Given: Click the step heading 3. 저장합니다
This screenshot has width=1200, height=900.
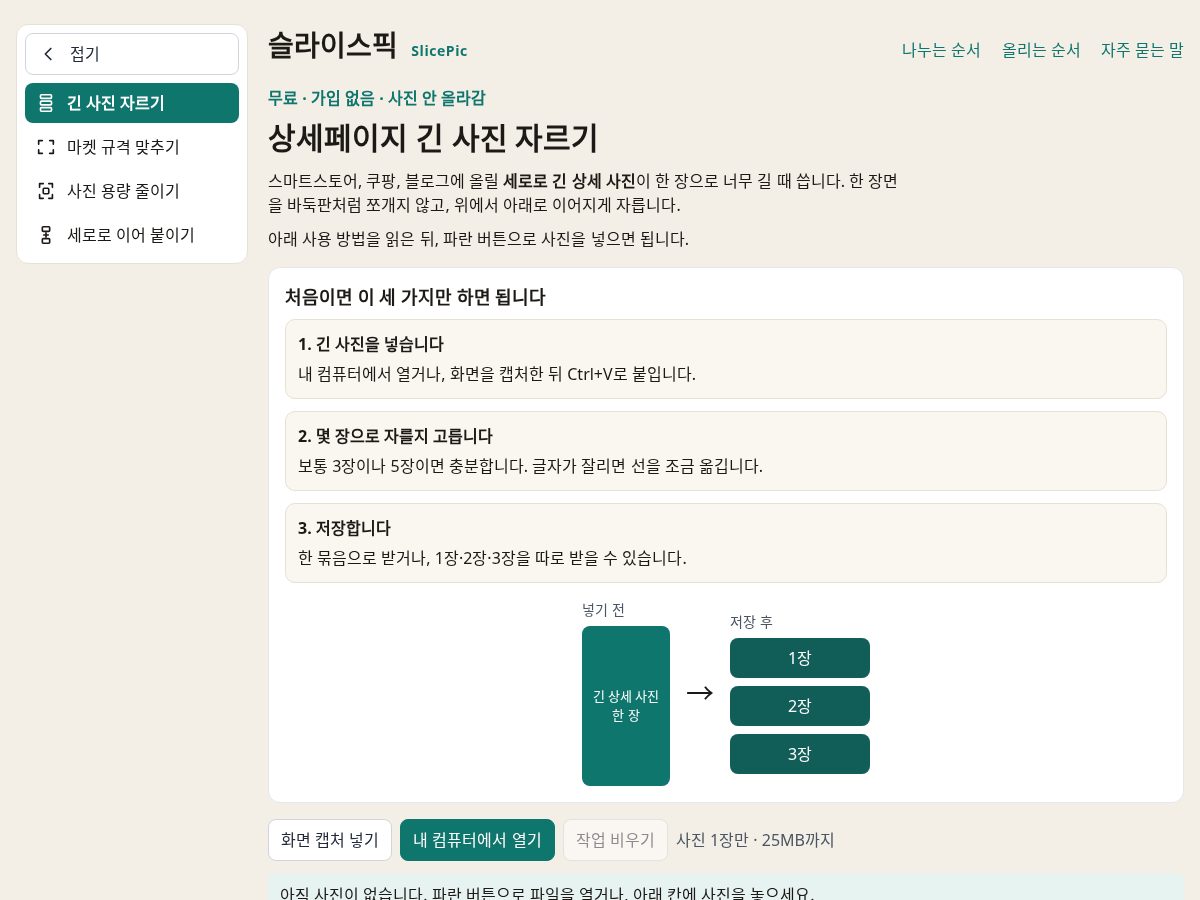Looking at the screenshot, I should coord(344,528).
